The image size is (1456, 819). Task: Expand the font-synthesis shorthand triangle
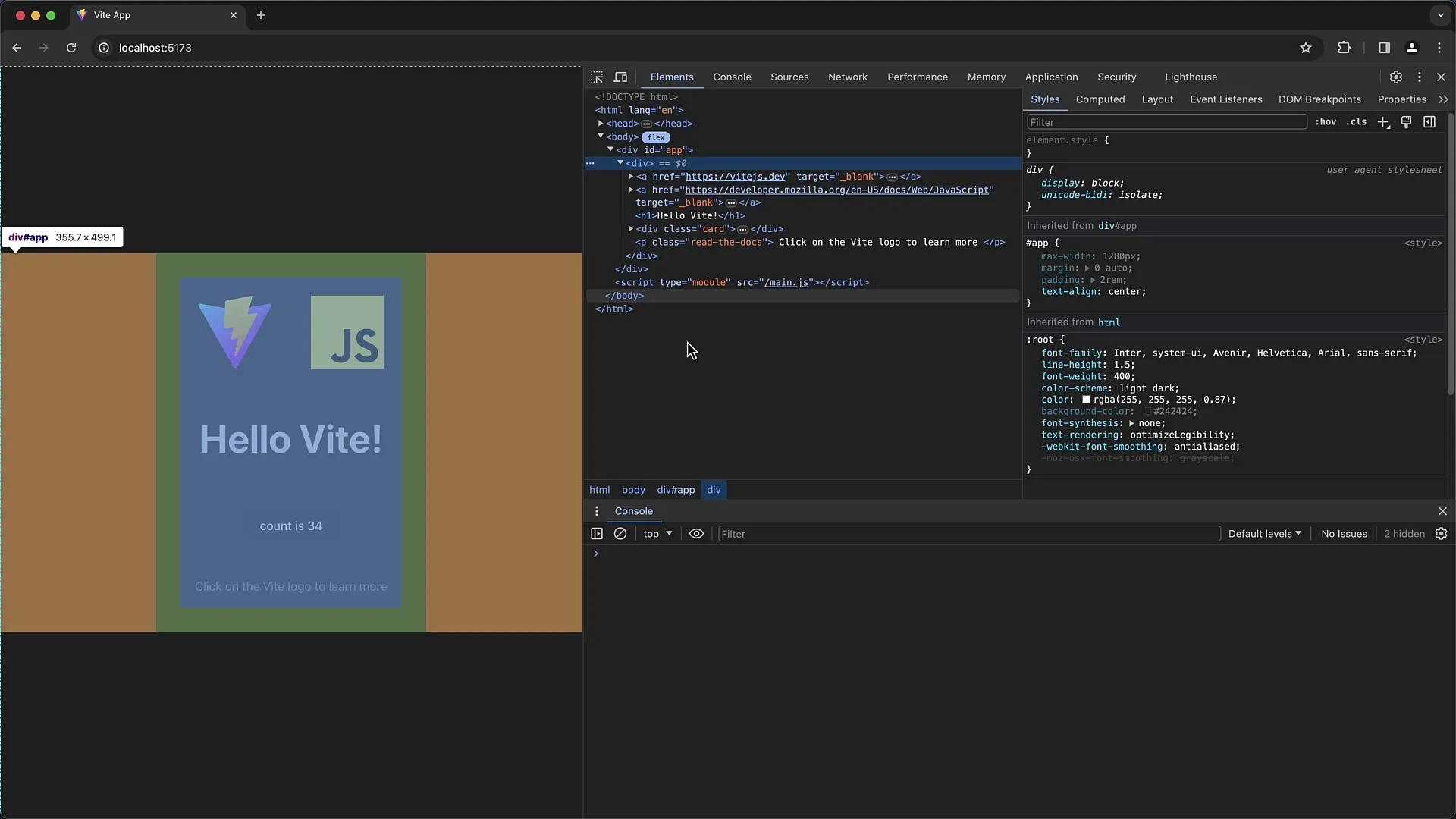(1131, 423)
